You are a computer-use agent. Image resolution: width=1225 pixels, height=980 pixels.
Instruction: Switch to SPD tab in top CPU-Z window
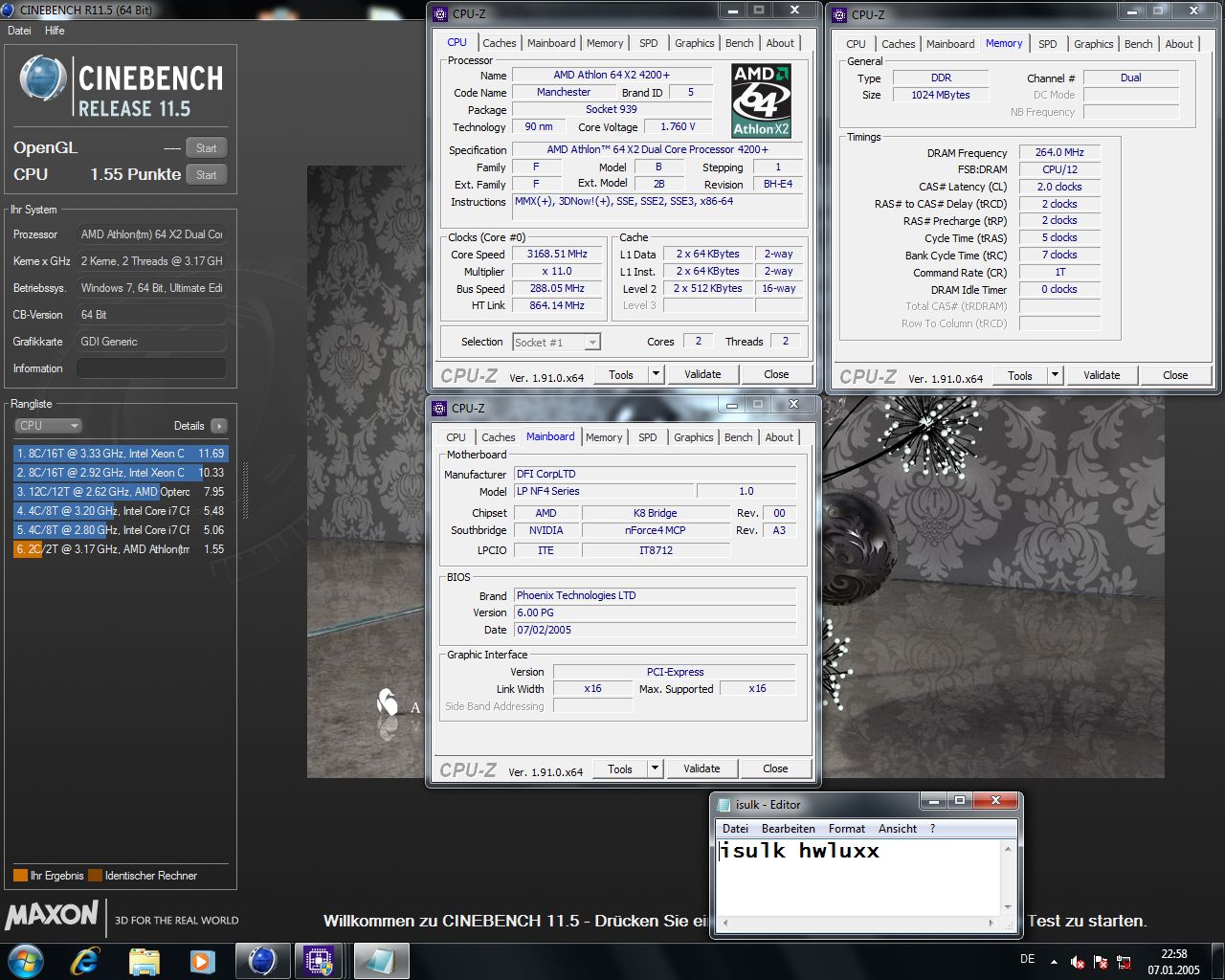click(649, 43)
